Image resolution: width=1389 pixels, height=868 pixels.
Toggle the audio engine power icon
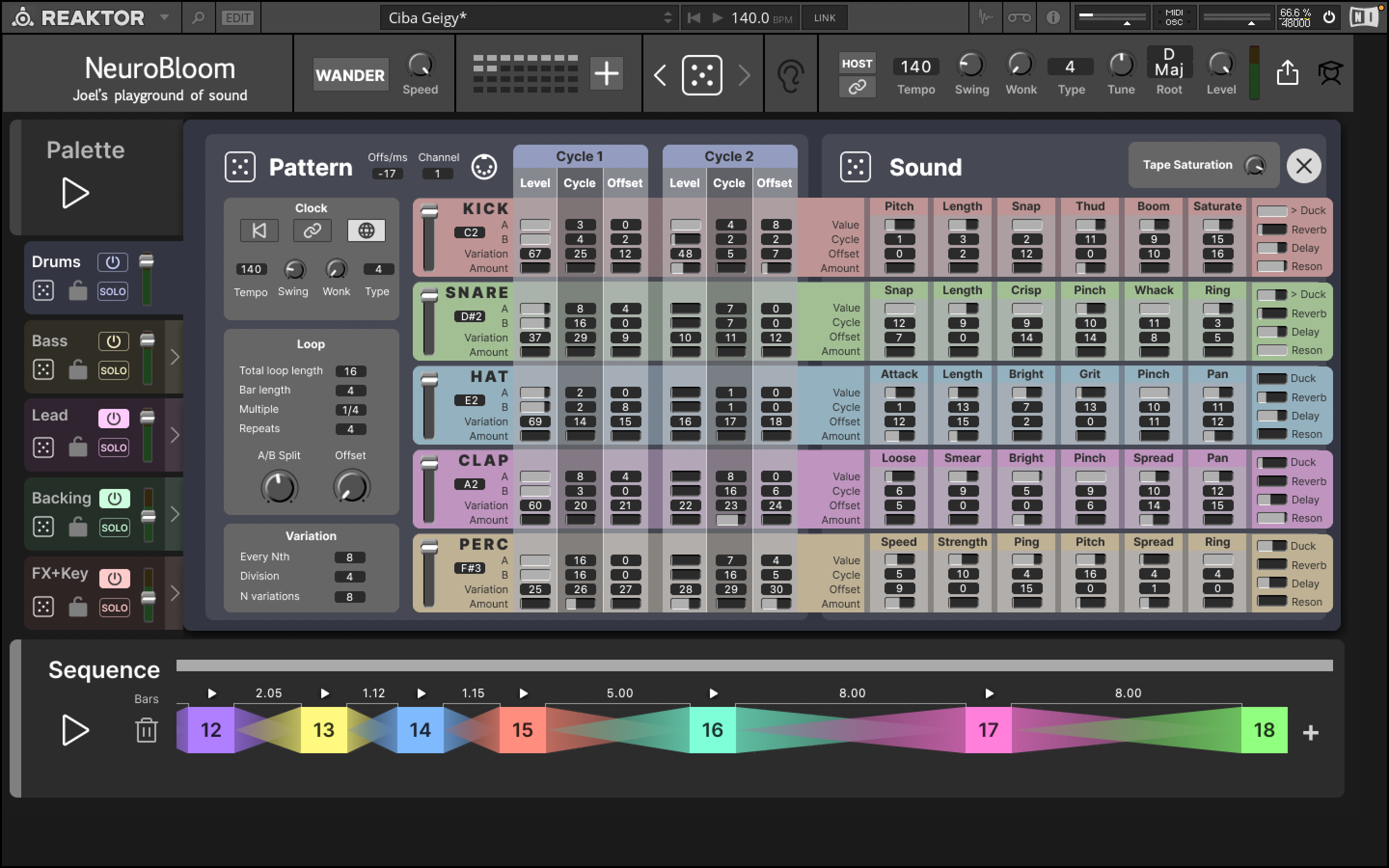pos(1329,17)
